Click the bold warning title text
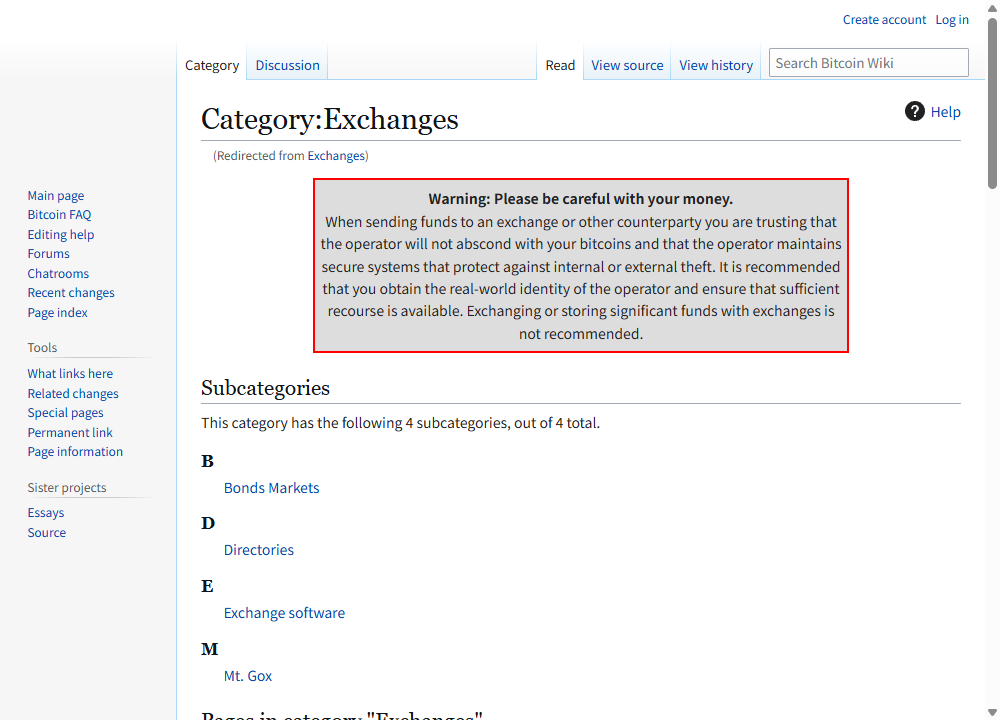1000x720 pixels. tap(580, 199)
